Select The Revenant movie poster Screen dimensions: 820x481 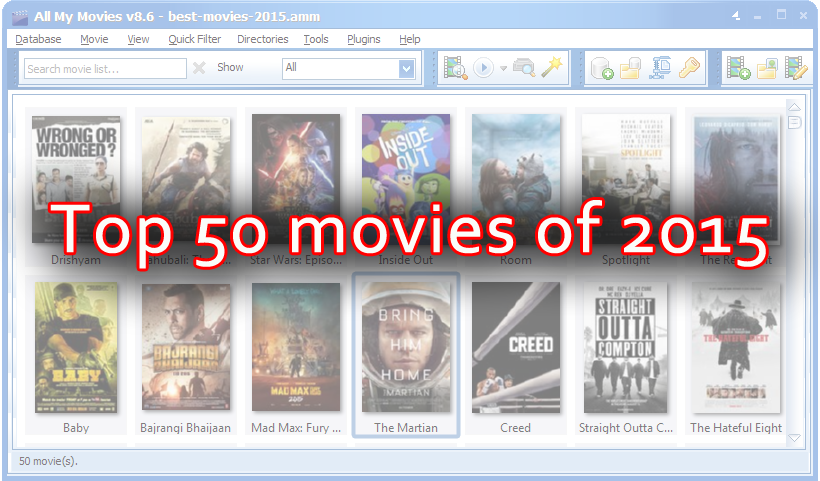coord(736,180)
